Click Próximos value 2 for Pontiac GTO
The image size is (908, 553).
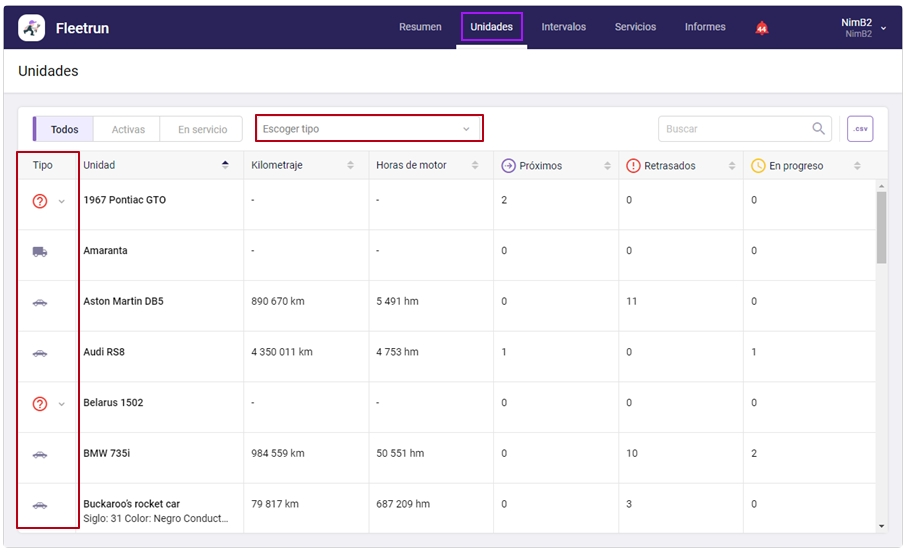pyautogui.click(x=504, y=200)
